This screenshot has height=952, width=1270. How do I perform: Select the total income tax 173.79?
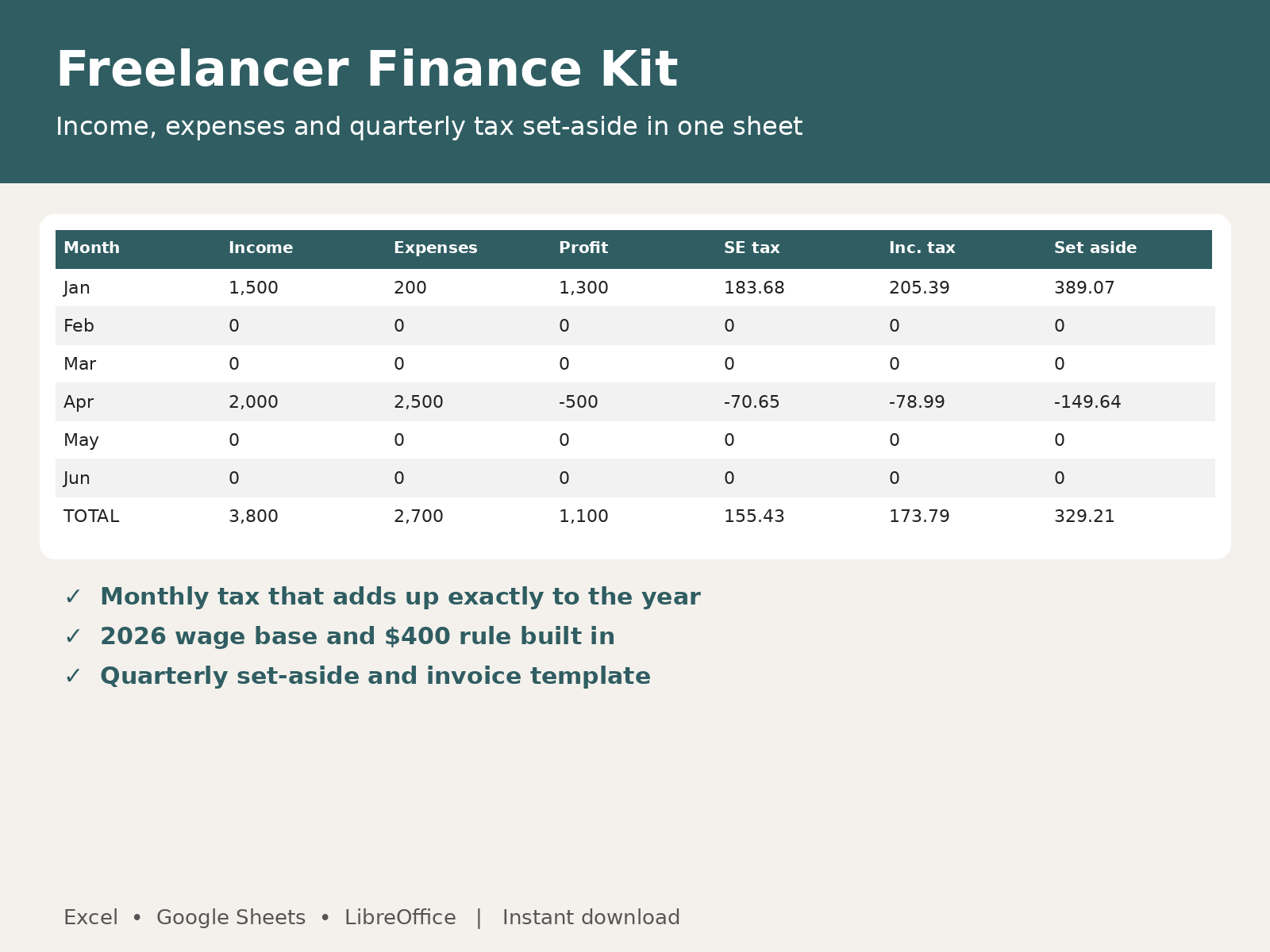coord(919,516)
